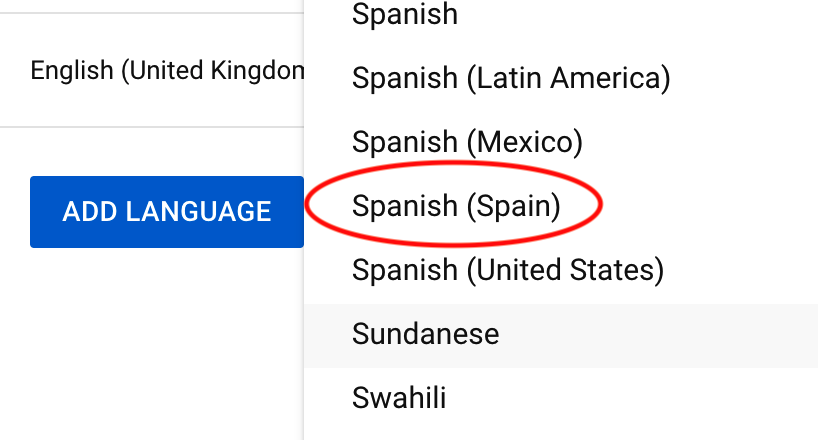
Task: Choose the circled Spanish (Spain) option
Action: [x=456, y=206]
